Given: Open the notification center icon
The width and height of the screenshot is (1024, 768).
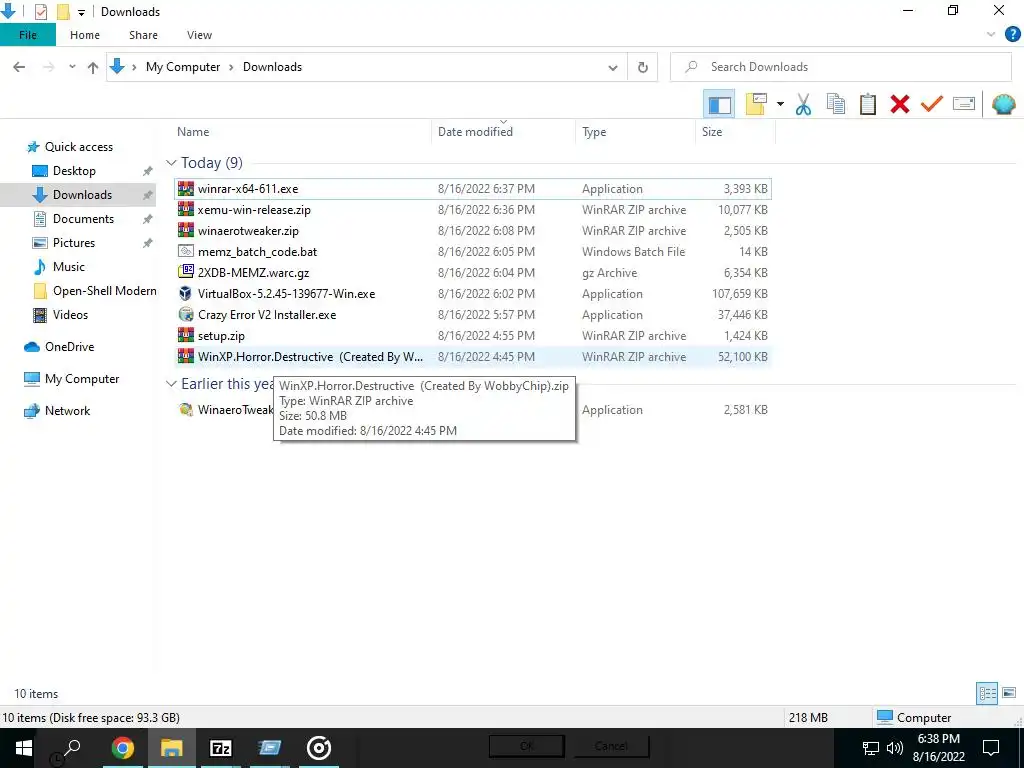Looking at the screenshot, I should click(x=991, y=748).
